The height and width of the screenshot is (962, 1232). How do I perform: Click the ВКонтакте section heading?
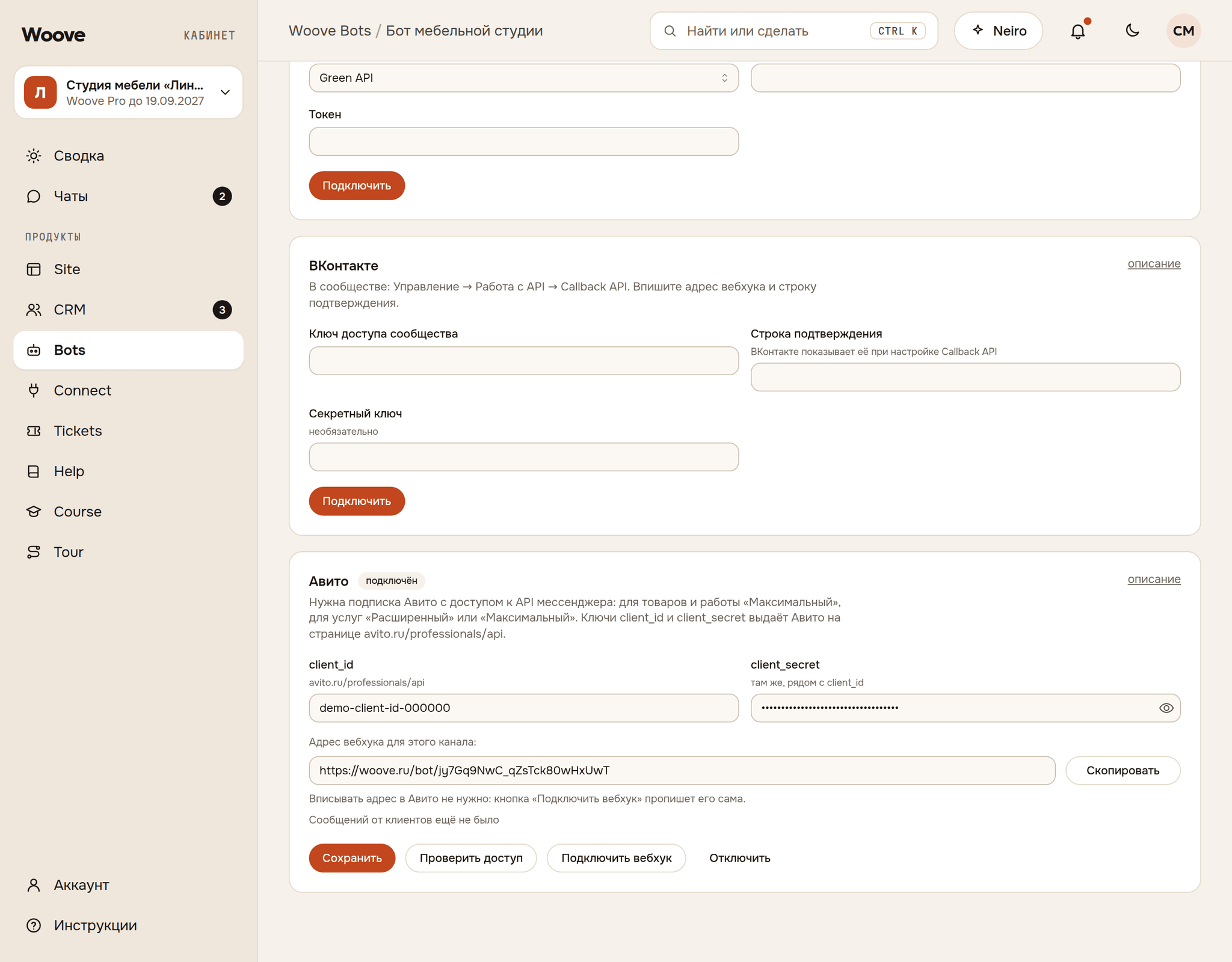point(343,266)
